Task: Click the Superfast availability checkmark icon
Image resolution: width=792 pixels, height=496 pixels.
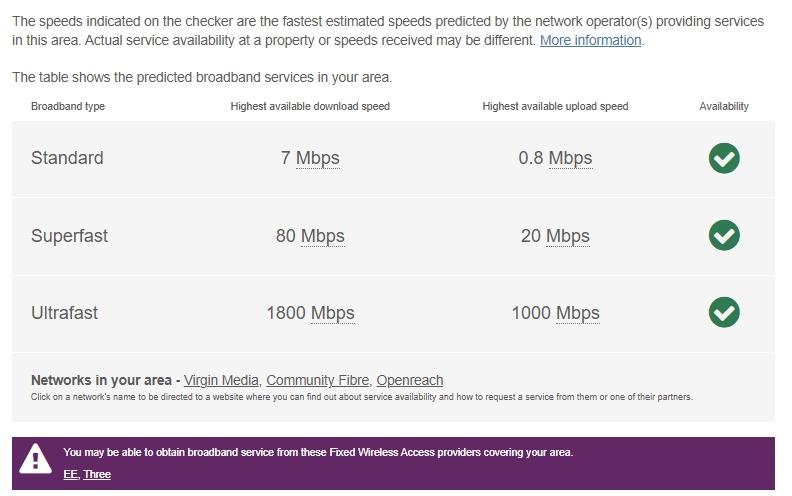Action: [x=724, y=235]
